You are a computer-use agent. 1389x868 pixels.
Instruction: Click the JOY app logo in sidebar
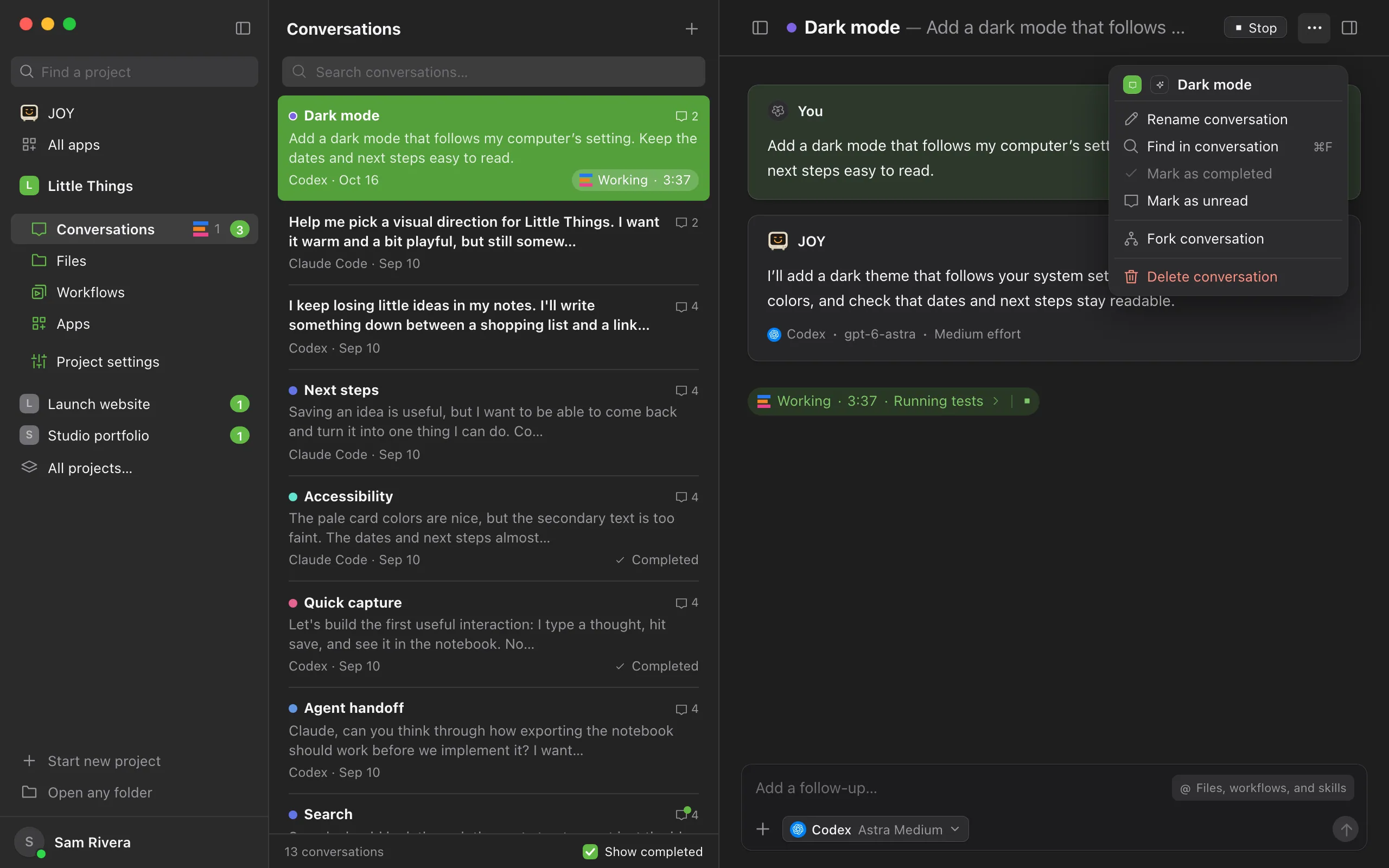click(29, 112)
